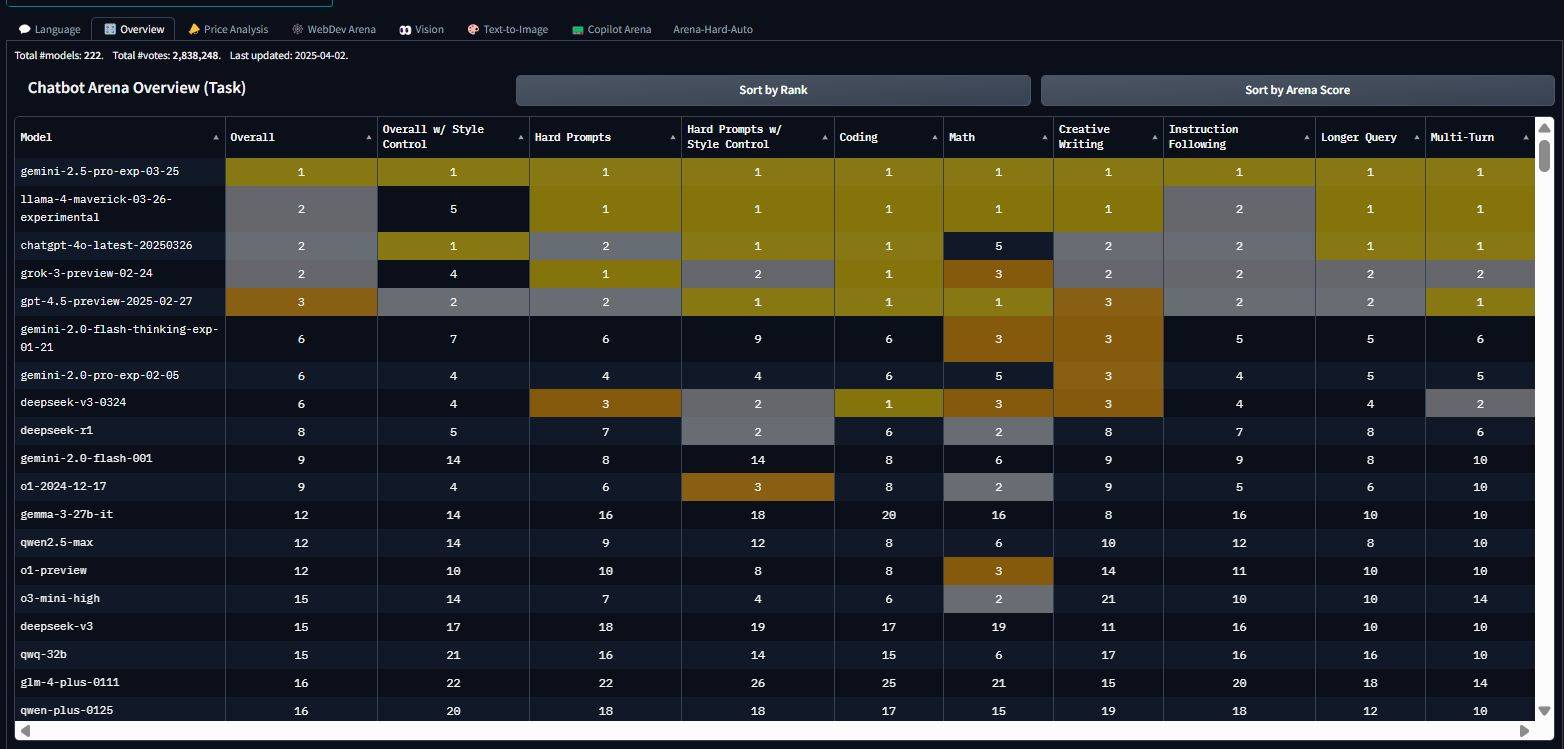Click the horizontal scrollbar right arrow

1525,731
